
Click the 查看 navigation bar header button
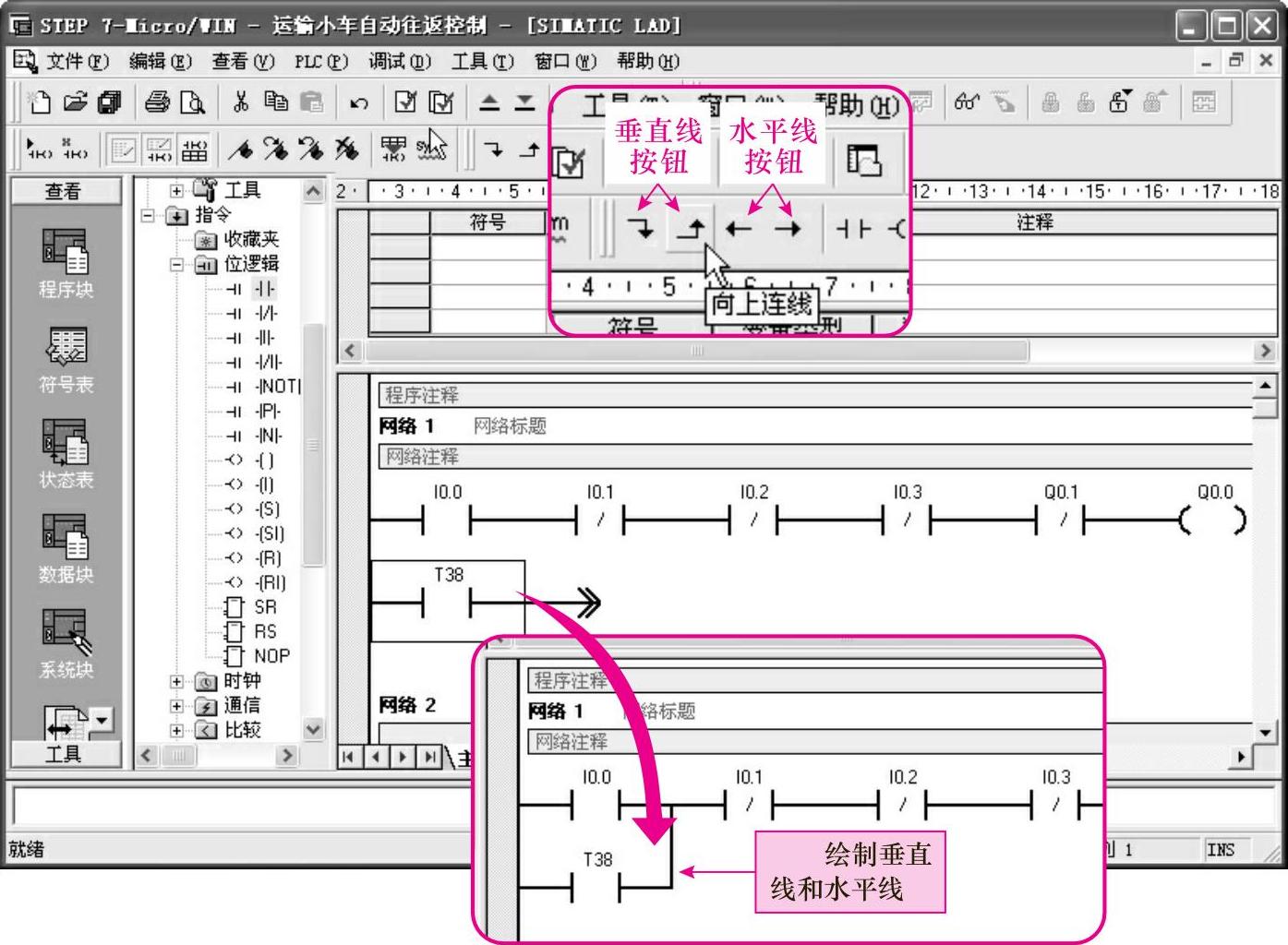[65, 191]
